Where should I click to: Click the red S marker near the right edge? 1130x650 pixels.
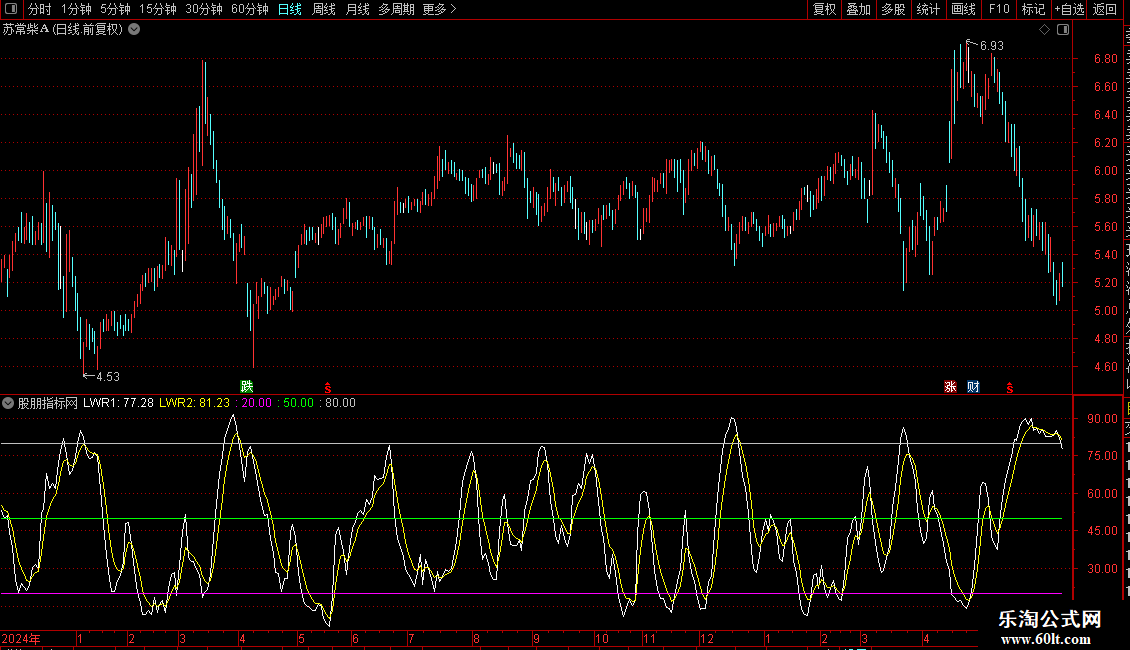pyautogui.click(x=1010, y=388)
